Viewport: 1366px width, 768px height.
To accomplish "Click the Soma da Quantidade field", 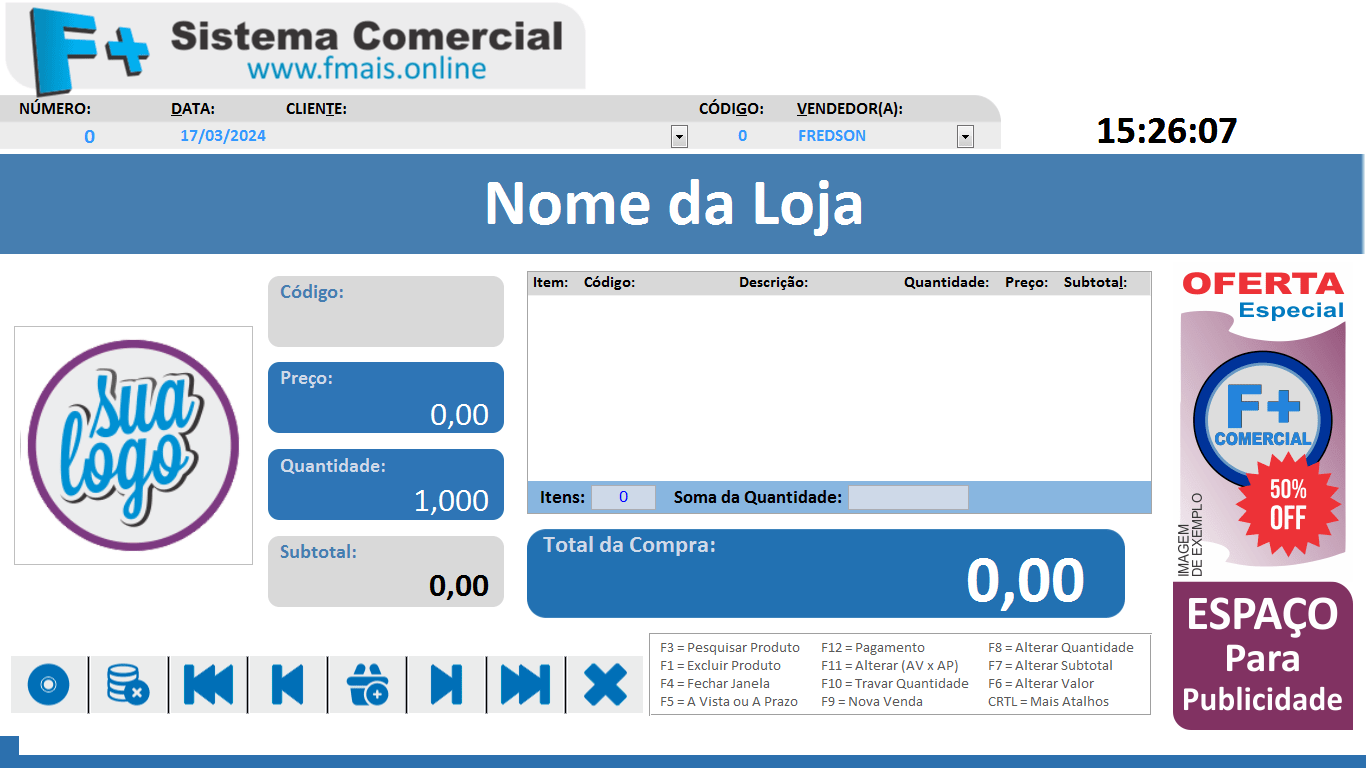I will (908, 497).
